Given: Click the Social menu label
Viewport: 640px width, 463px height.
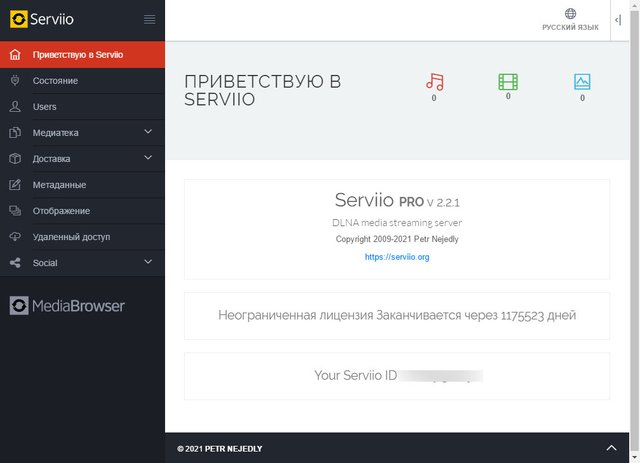Looking at the screenshot, I should click(x=45, y=263).
